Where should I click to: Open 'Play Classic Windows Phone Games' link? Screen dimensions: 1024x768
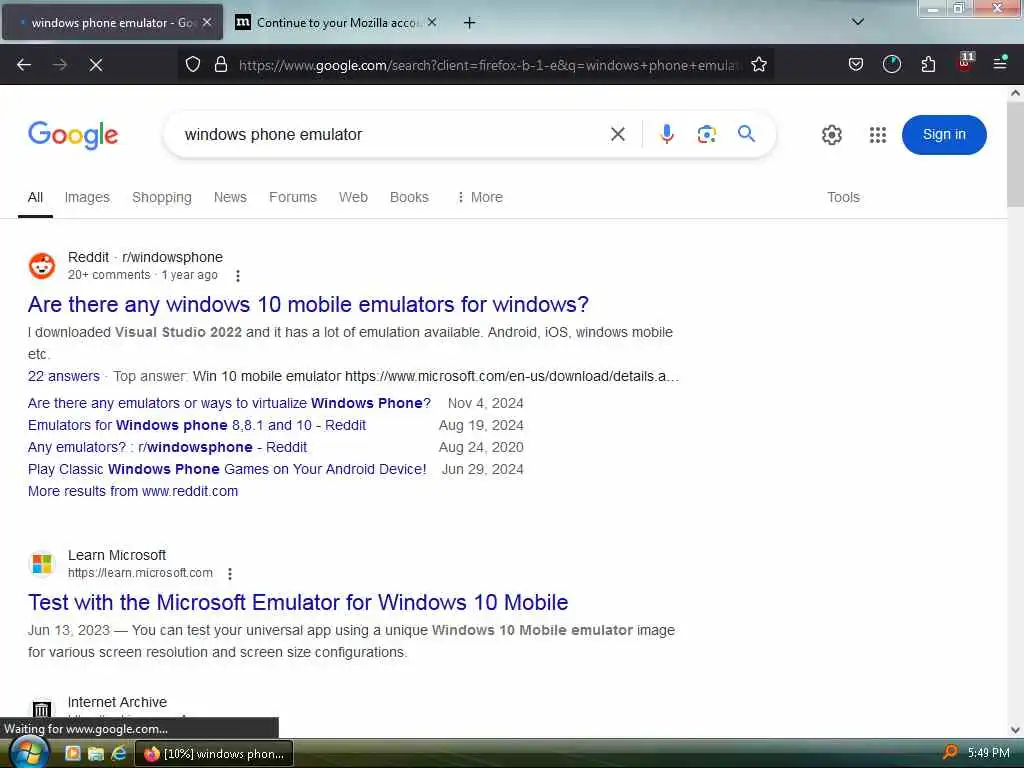227,470
